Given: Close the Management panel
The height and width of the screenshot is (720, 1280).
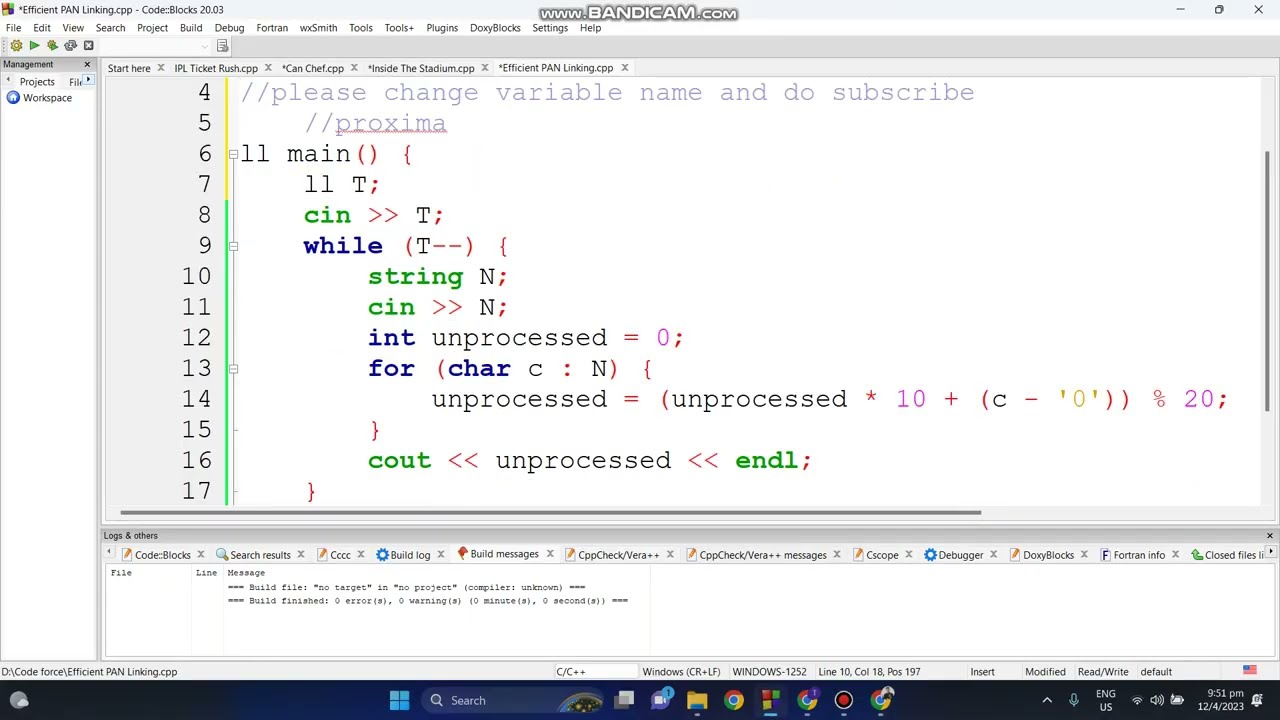Looking at the screenshot, I should pyautogui.click(x=87, y=64).
